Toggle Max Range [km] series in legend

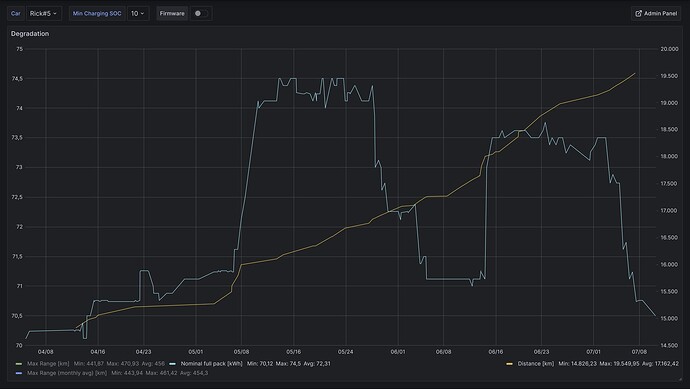coord(48,363)
